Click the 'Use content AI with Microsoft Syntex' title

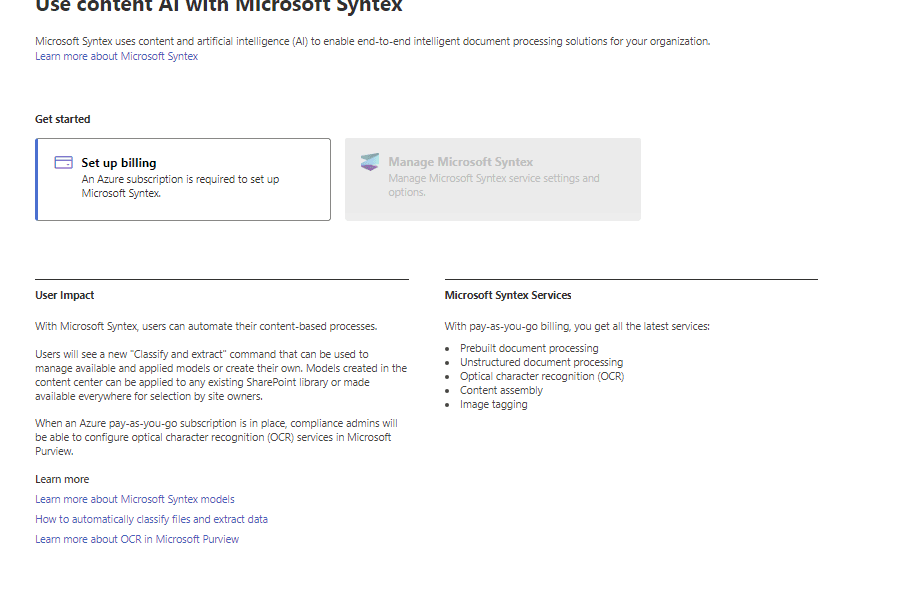point(219,7)
